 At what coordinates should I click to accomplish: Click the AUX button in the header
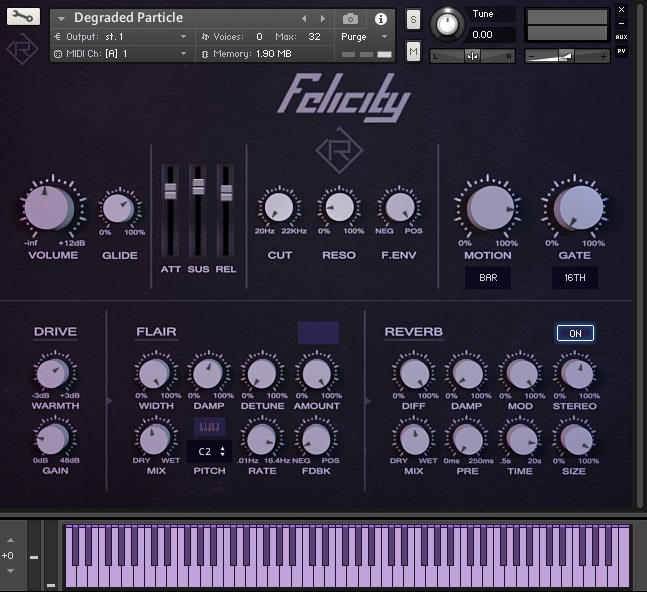tap(621, 37)
